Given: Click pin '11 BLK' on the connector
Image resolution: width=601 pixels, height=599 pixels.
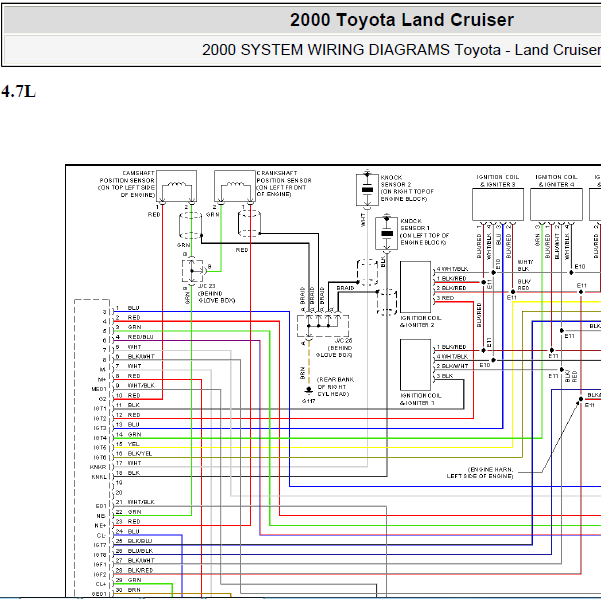Looking at the screenshot, I should 128,405.
